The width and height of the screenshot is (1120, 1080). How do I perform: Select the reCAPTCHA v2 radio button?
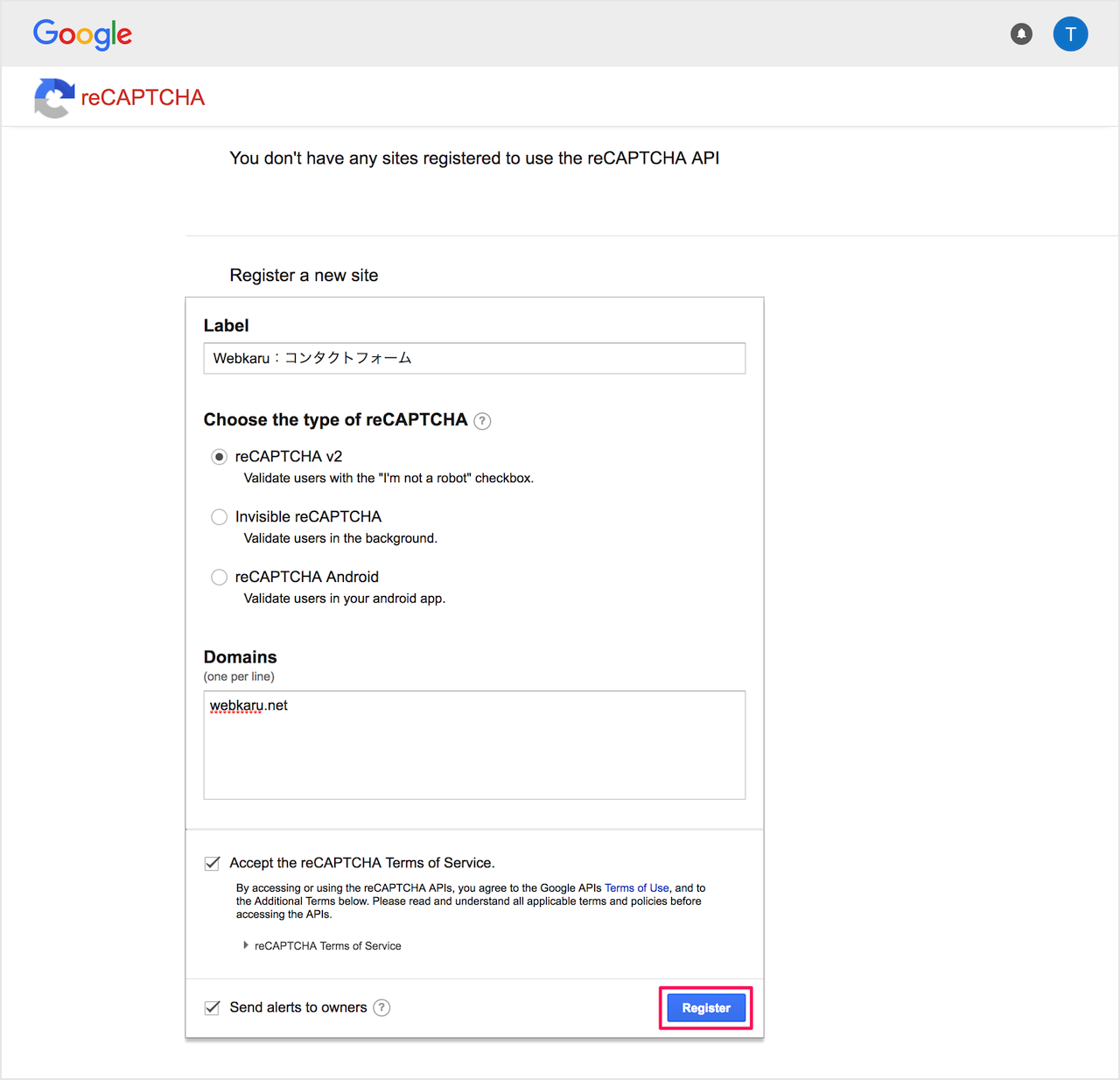(220, 457)
